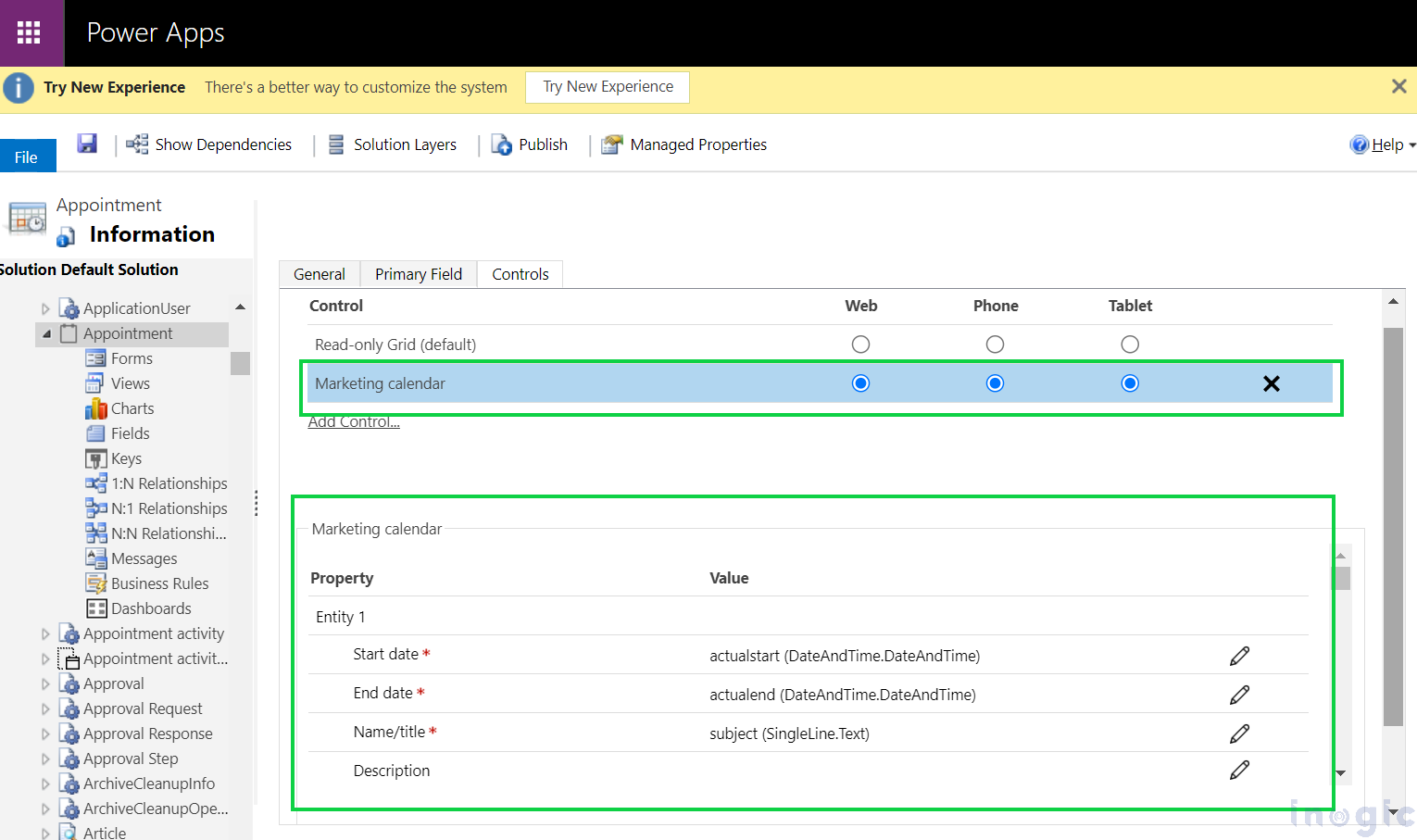Click the Managed Properties icon

tap(611, 144)
